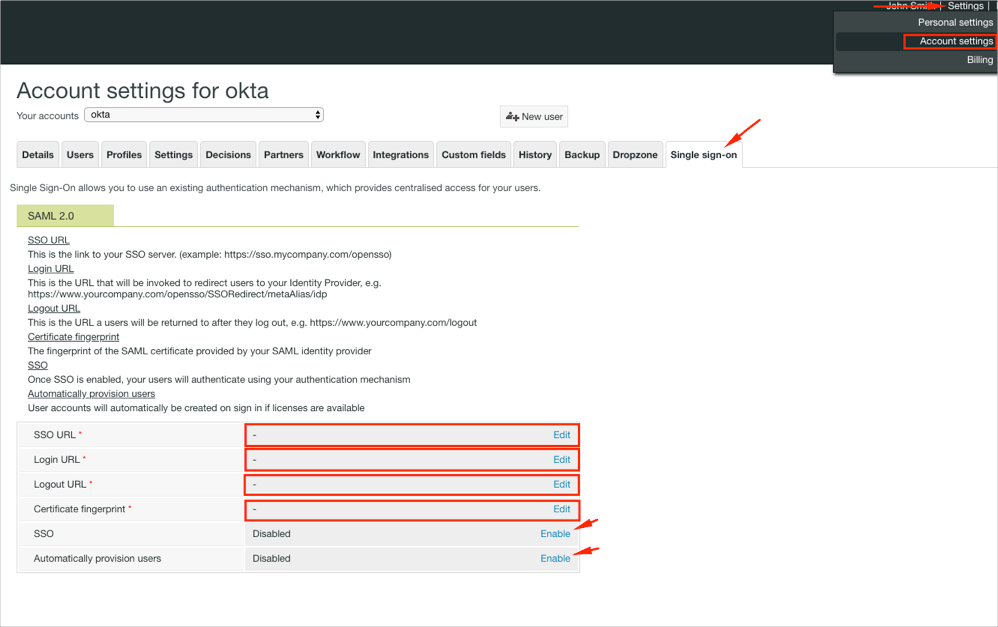
Task: Edit the Logout URL field
Action: click(x=561, y=484)
